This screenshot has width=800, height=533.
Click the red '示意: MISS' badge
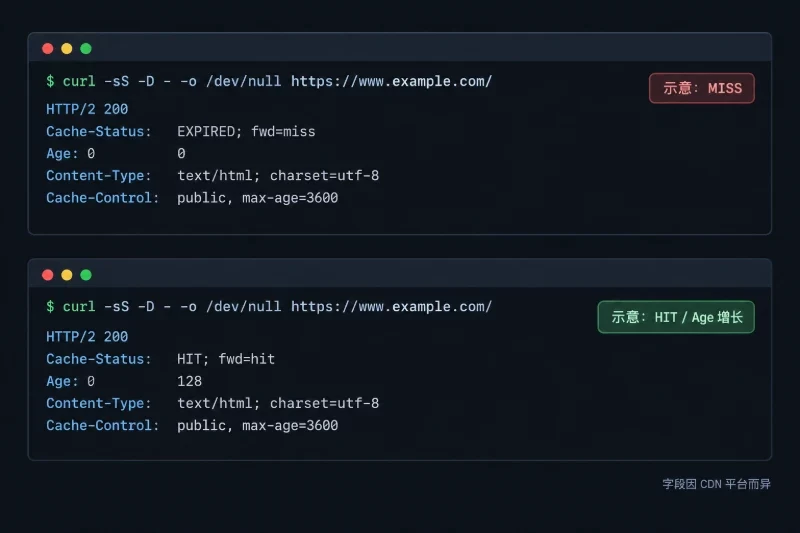click(x=702, y=88)
